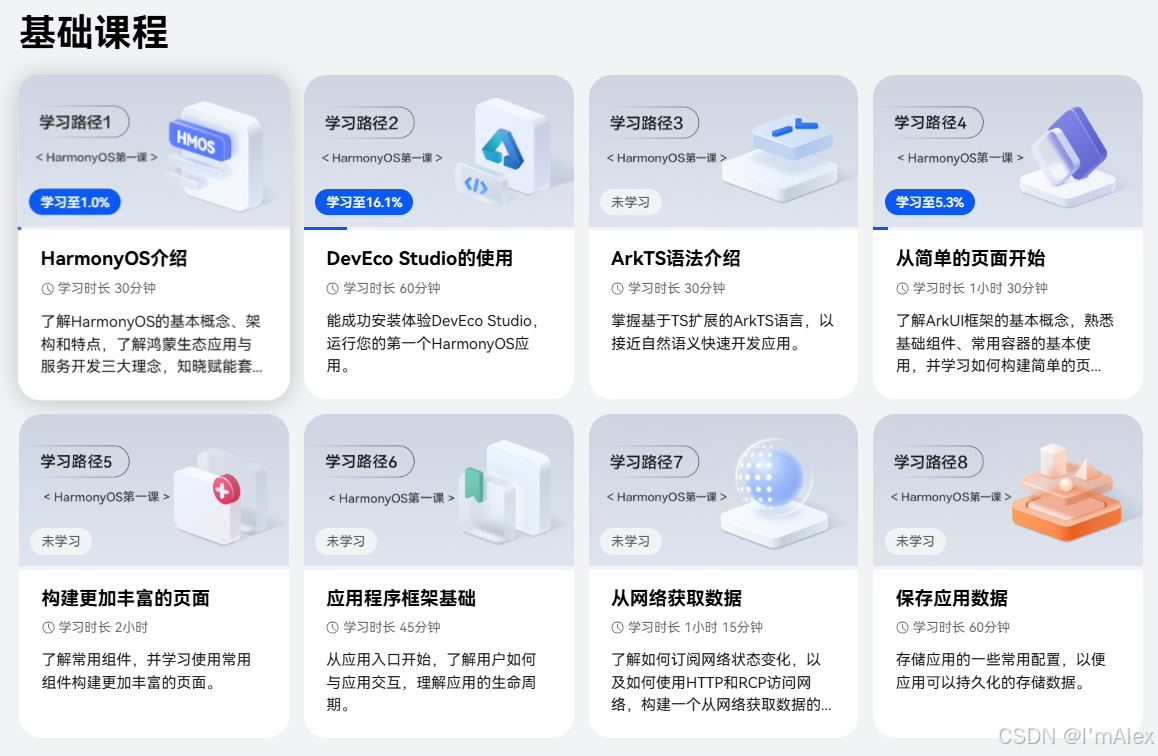Screen dimensions: 1158x756
Task: Click the 学习至5.3% progress badge
Action: click(930, 202)
